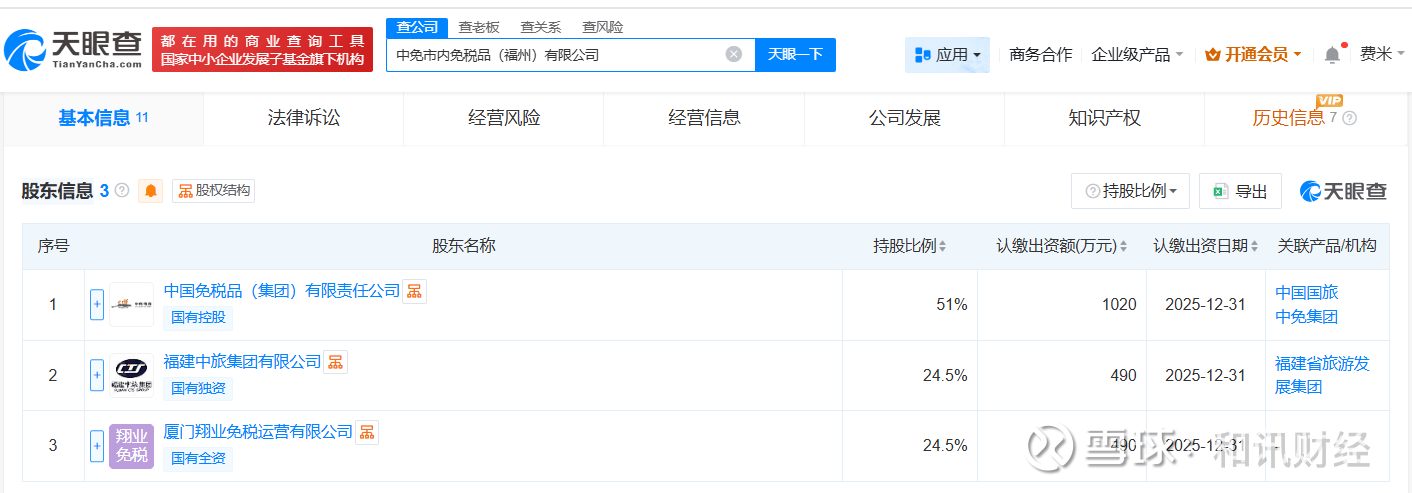Sort by 认缴出资日期 column header
The image size is (1412, 493).
1206,246
